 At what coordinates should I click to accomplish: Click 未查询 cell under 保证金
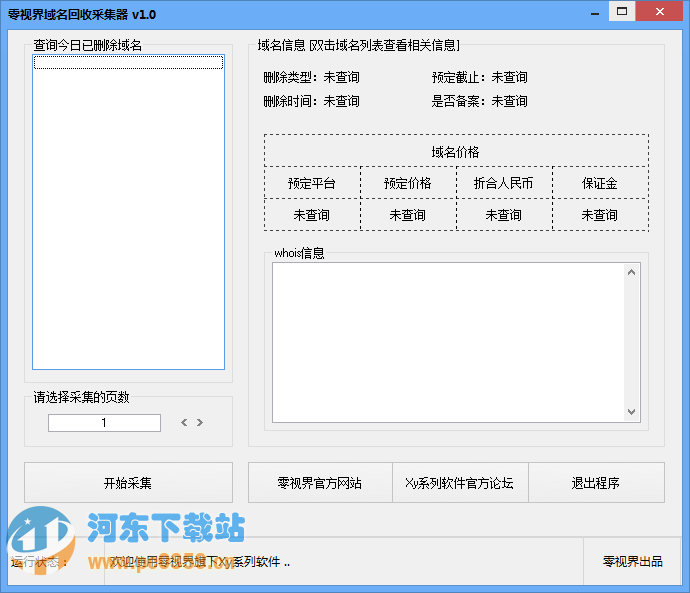(x=600, y=215)
